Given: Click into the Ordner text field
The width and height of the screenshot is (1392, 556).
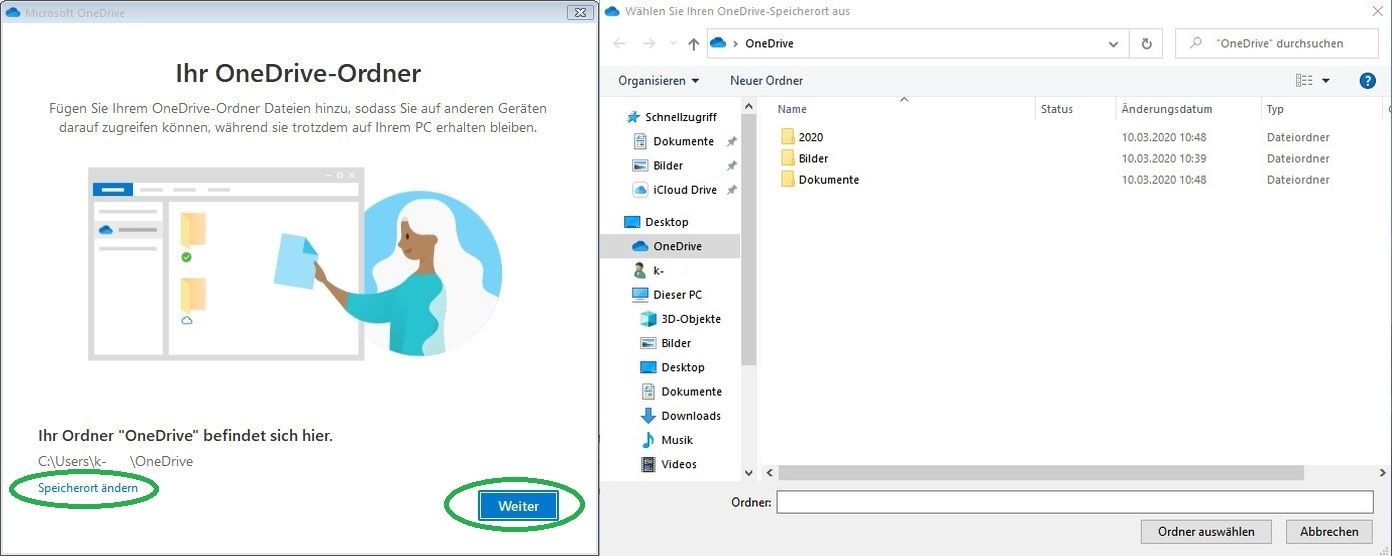Looking at the screenshot, I should point(1075,502).
